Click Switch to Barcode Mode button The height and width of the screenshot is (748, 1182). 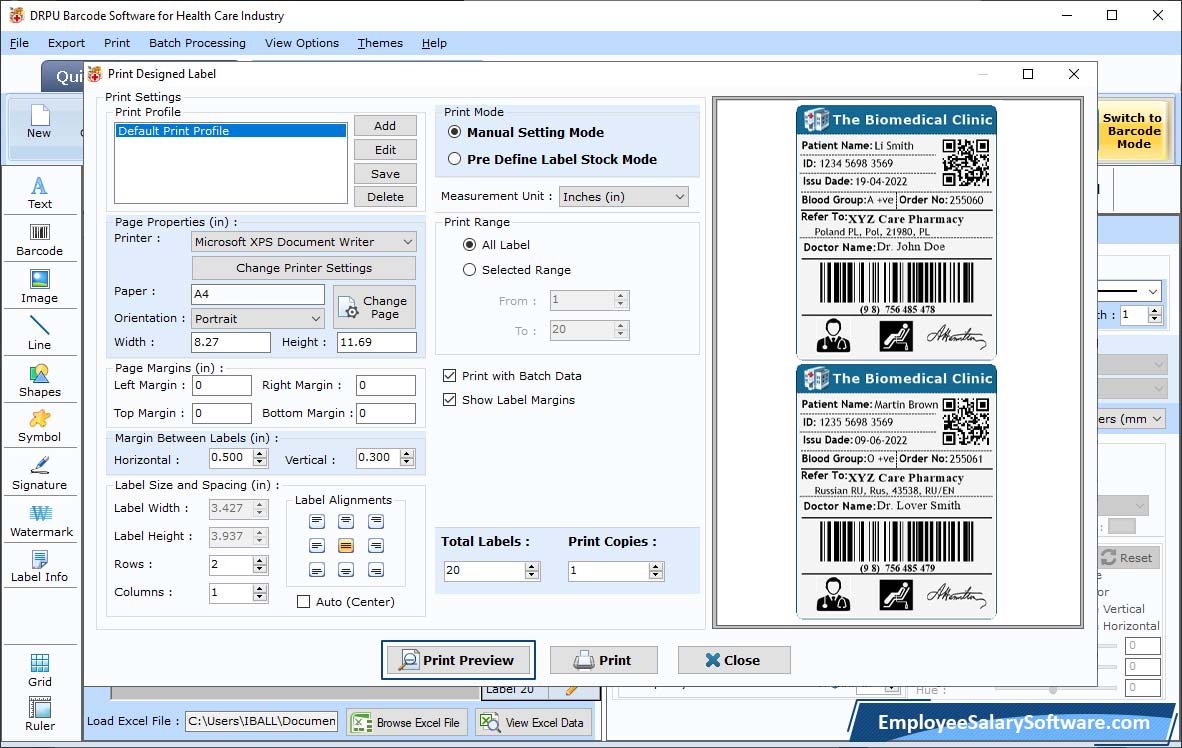[x=1132, y=131]
